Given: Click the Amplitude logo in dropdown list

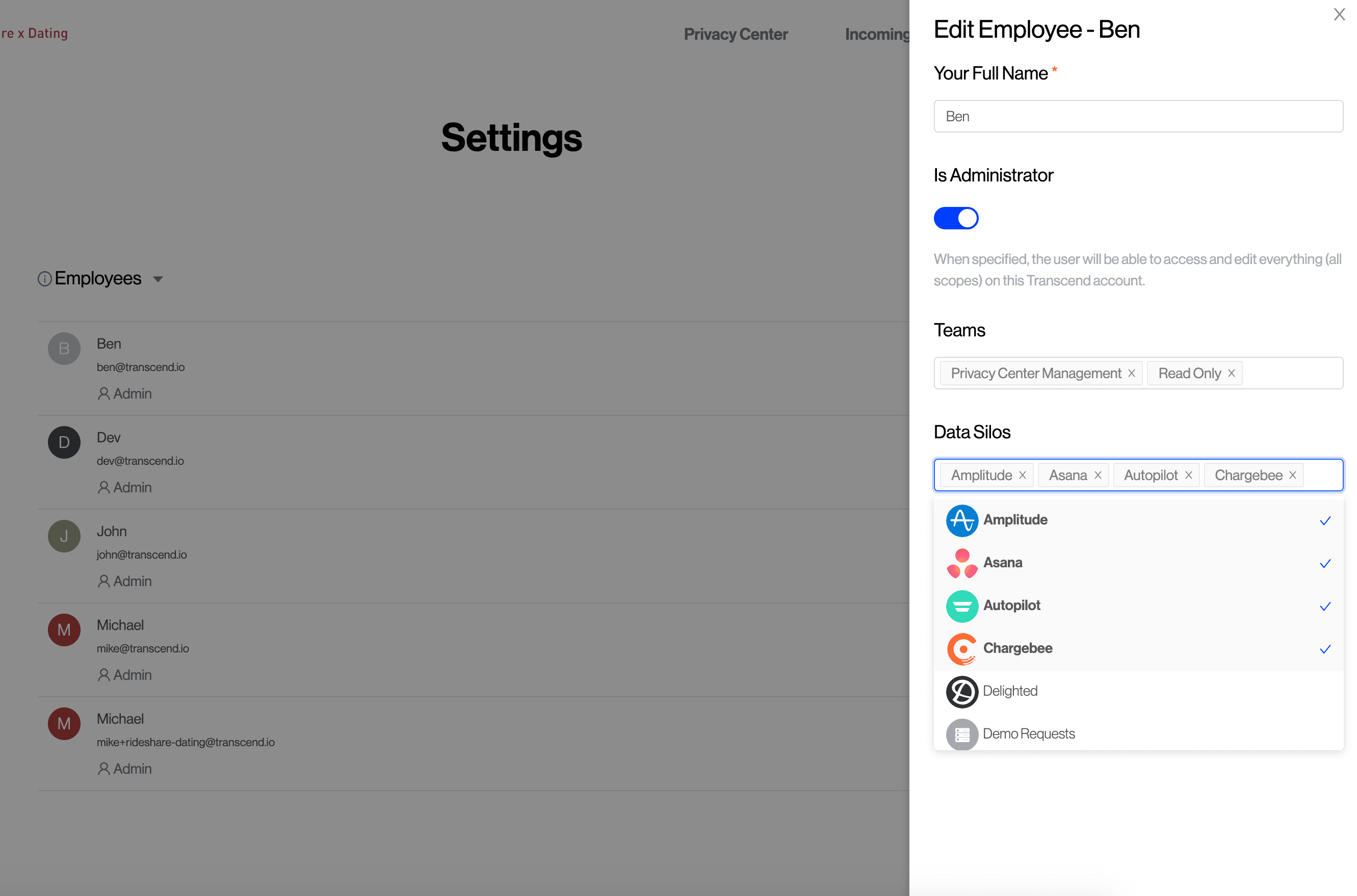Looking at the screenshot, I should (961, 520).
